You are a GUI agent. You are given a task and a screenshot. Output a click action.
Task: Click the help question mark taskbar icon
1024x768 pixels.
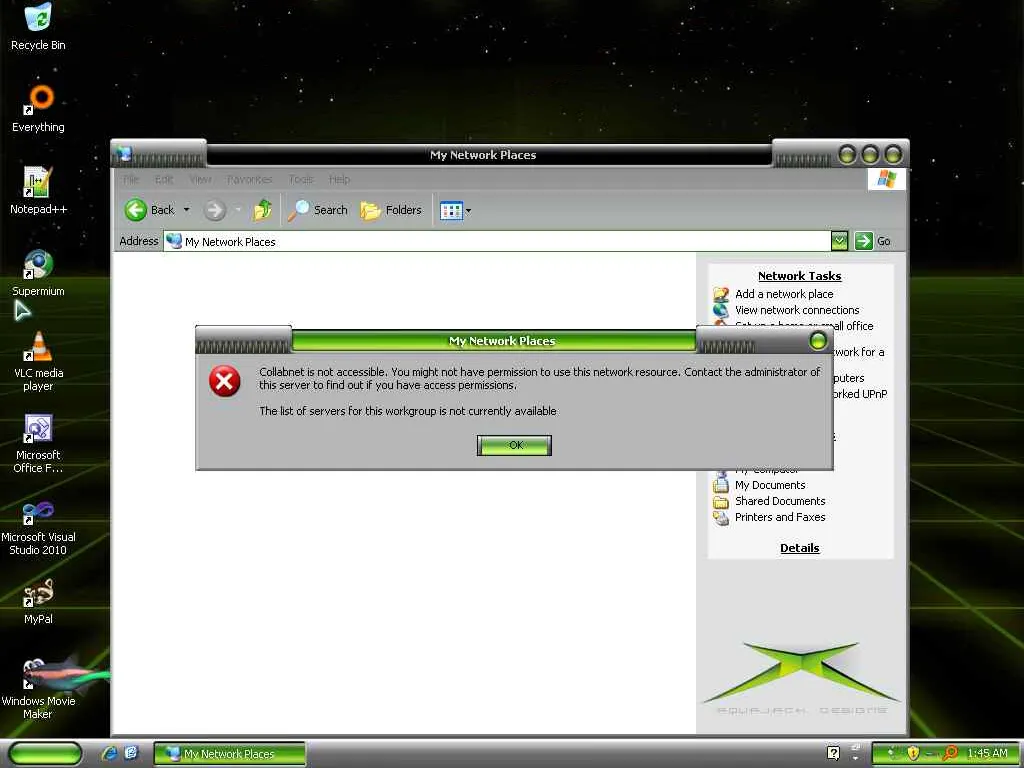pos(833,753)
